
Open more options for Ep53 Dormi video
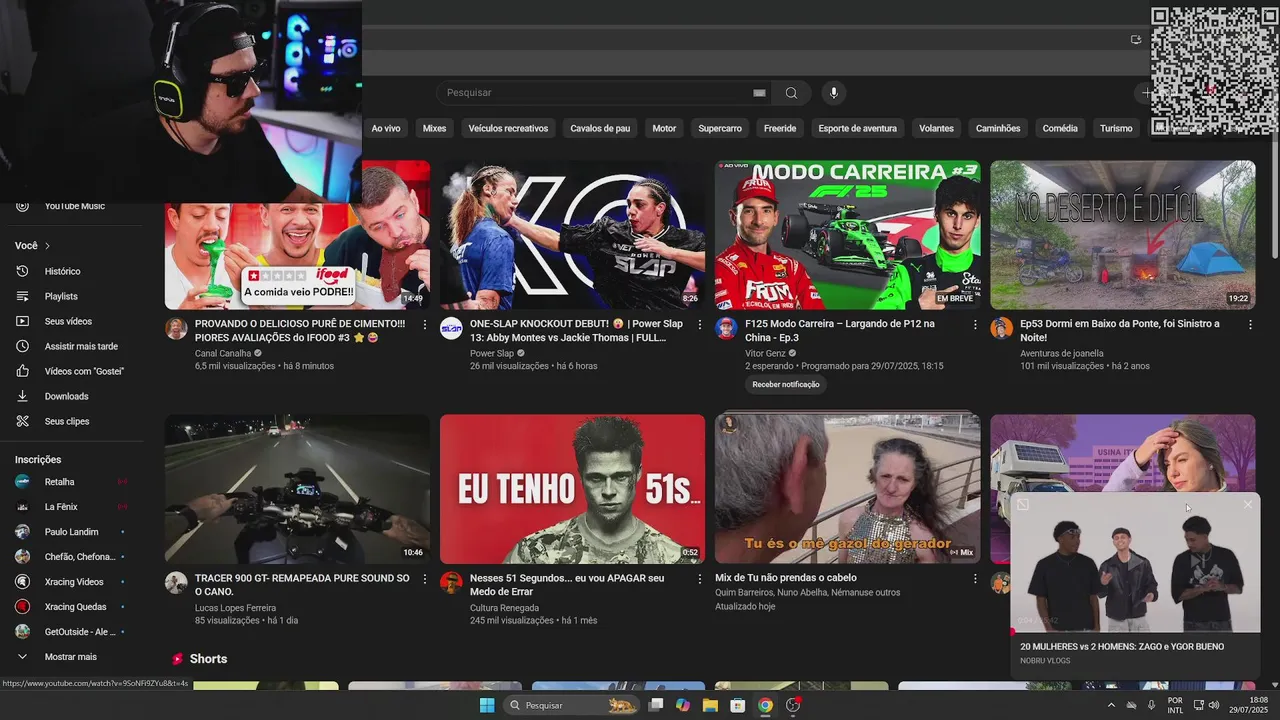[x=1250, y=325]
